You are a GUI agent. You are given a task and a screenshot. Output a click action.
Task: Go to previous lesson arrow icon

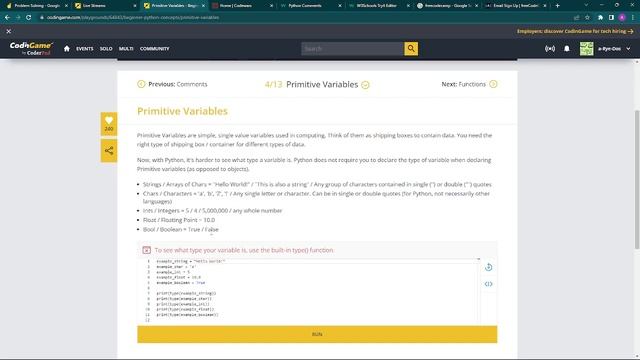pyautogui.click(x=141, y=84)
